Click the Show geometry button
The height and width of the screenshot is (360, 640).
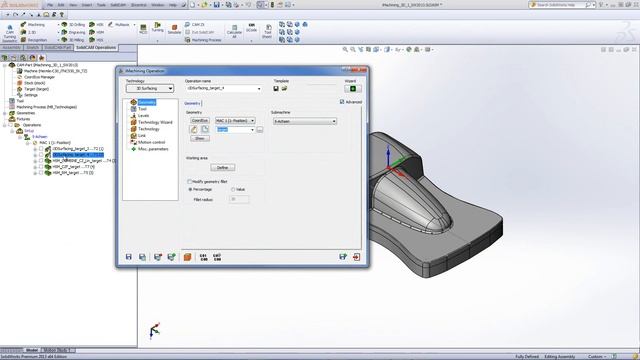(x=200, y=138)
